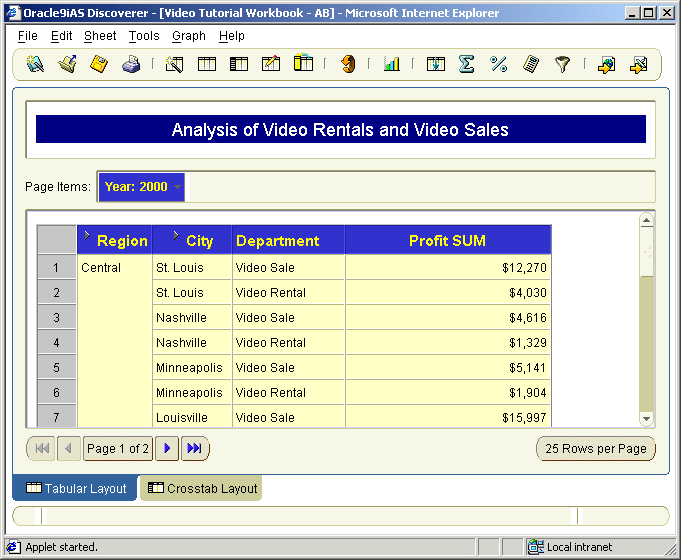
Task: Click the table scrollbar down arrow
Action: (646, 419)
